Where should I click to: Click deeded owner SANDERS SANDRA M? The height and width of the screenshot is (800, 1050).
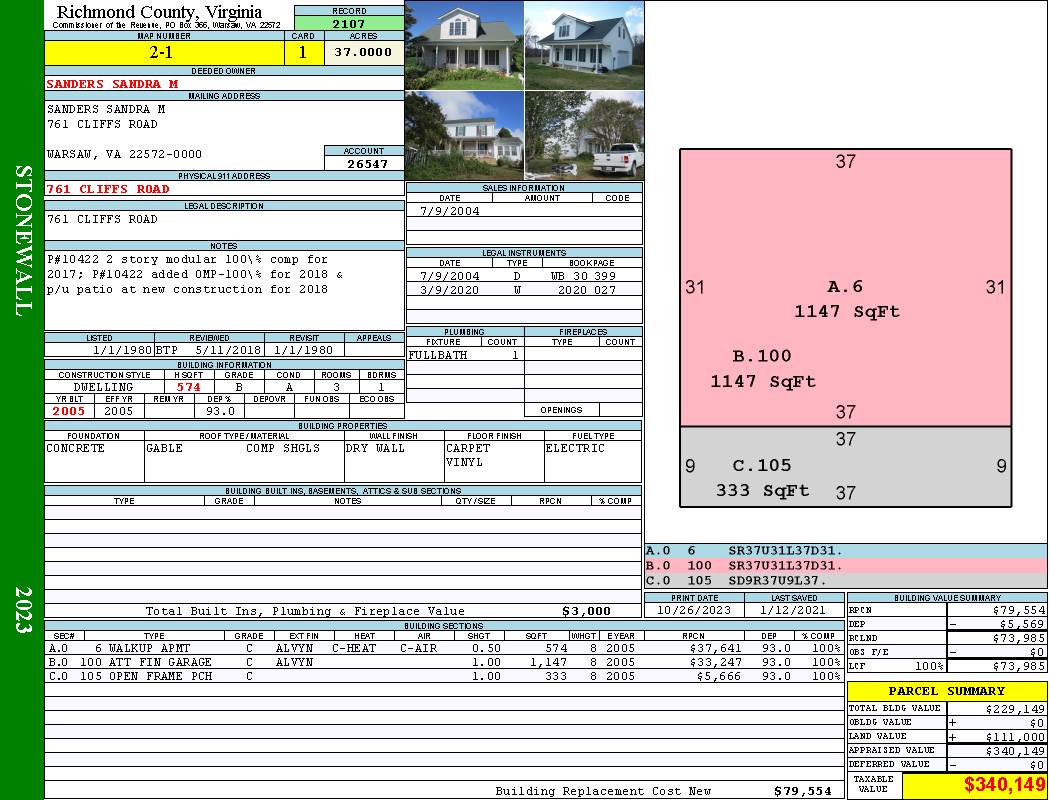[112, 84]
